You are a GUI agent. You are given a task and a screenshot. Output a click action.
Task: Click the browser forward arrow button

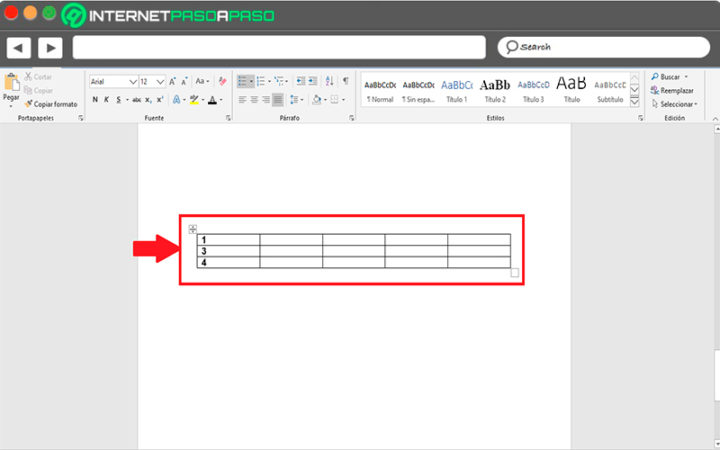[50, 47]
